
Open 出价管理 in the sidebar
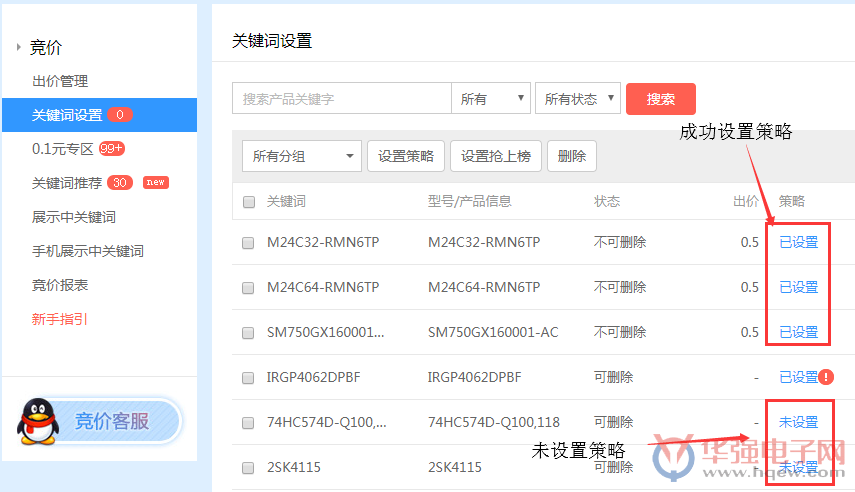[x=60, y=81]
